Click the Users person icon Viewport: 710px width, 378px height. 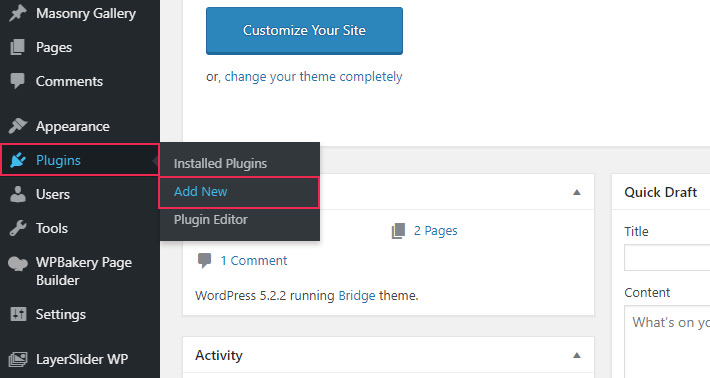tap(18, 194)
